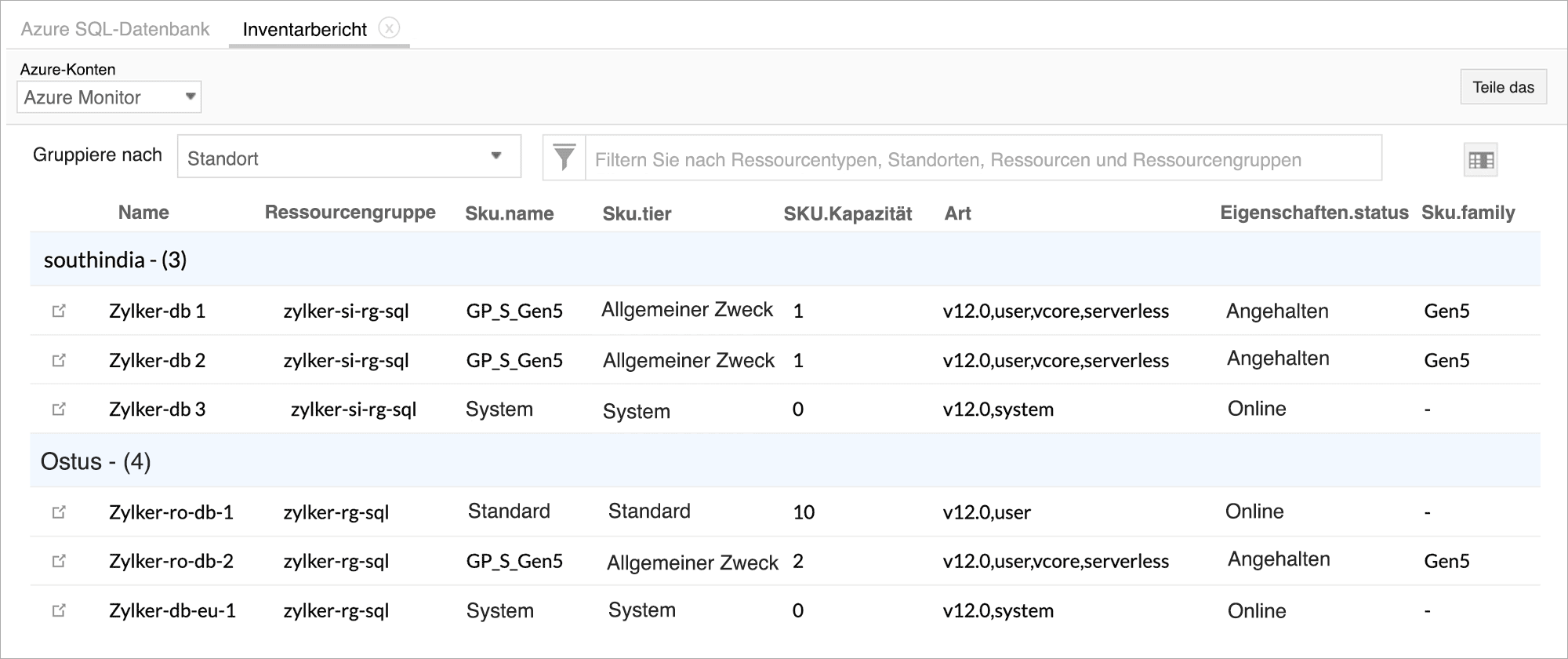Switch to the Azure SQL-Datenbank tab
This screenshot has width=1568, height=659.
pos(115,30)
